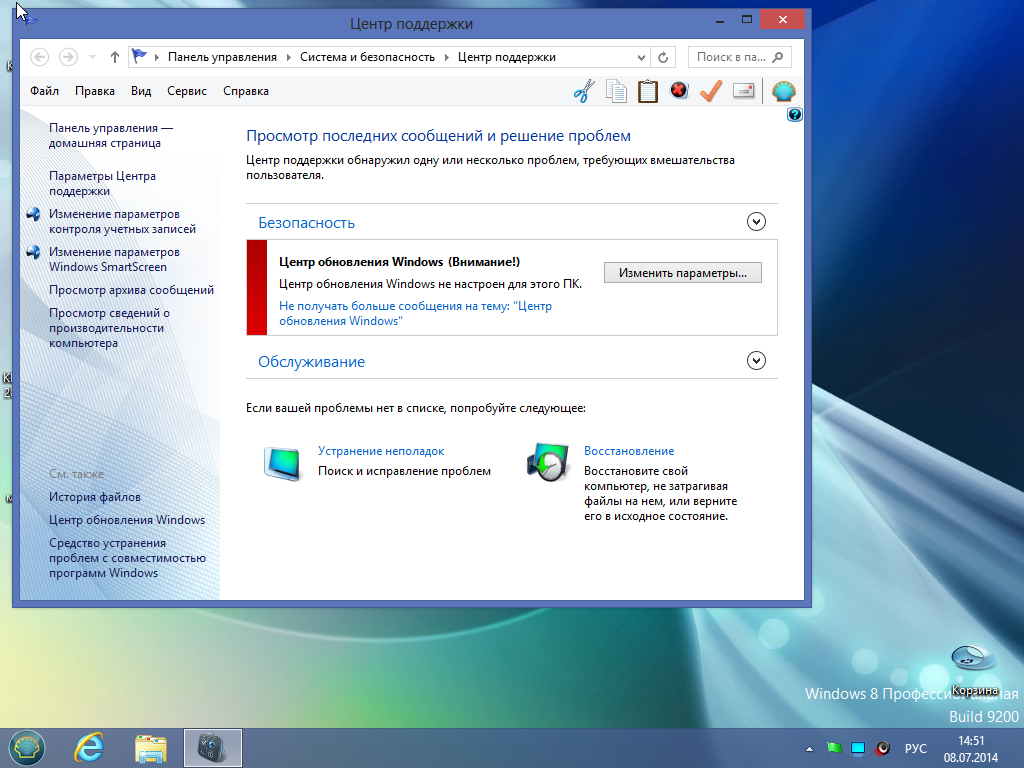Expand chevron after Система и безопасность
The image size is (1024, 768).
(447, 57)
